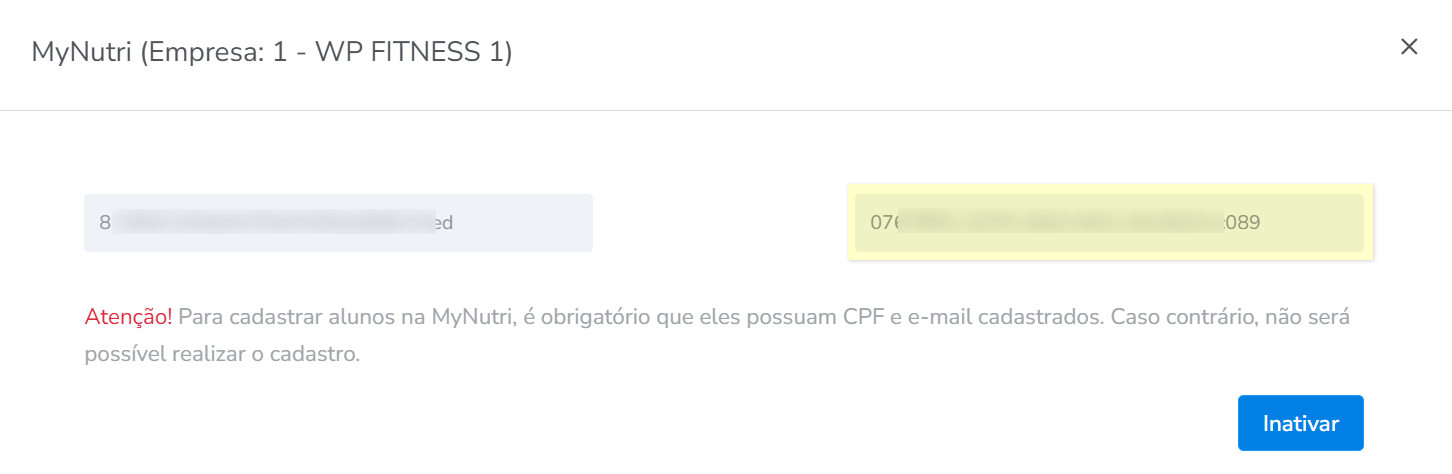Click the blue Inativar button
Viewport: 1452px width, 474px height.
(1300, 423)
